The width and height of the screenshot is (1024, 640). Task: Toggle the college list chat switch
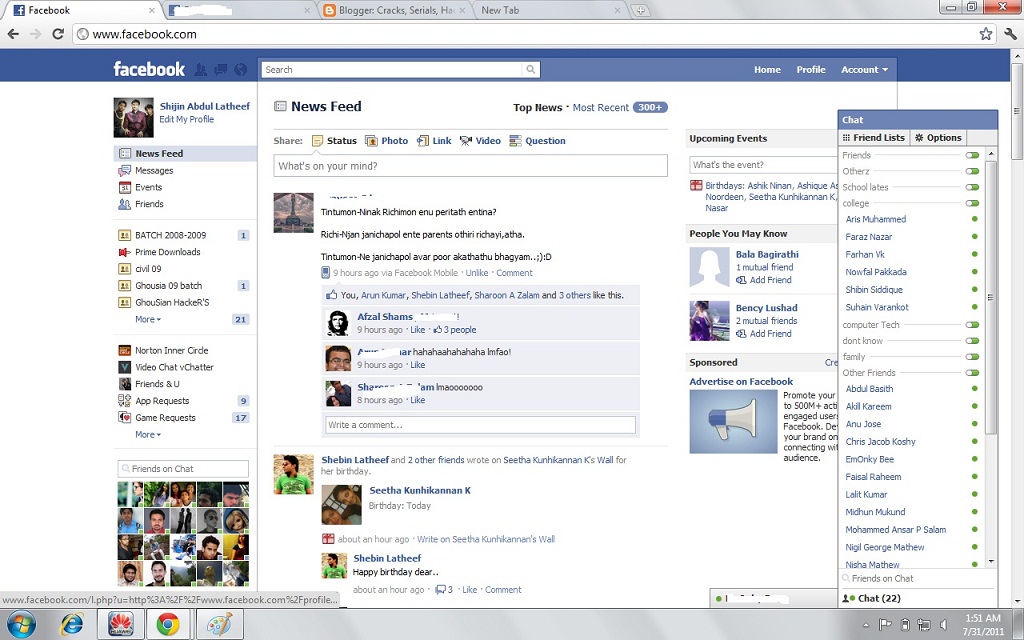[x=972, y=203]
